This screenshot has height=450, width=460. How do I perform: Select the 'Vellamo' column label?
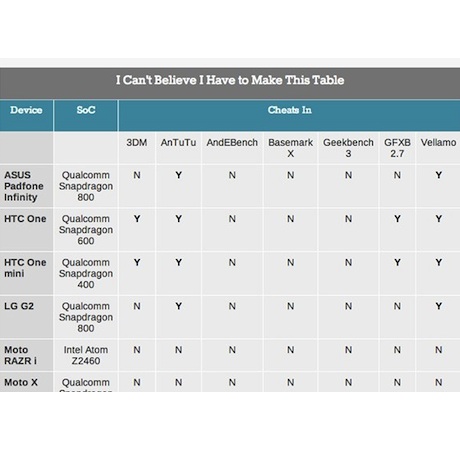[438, 142]
